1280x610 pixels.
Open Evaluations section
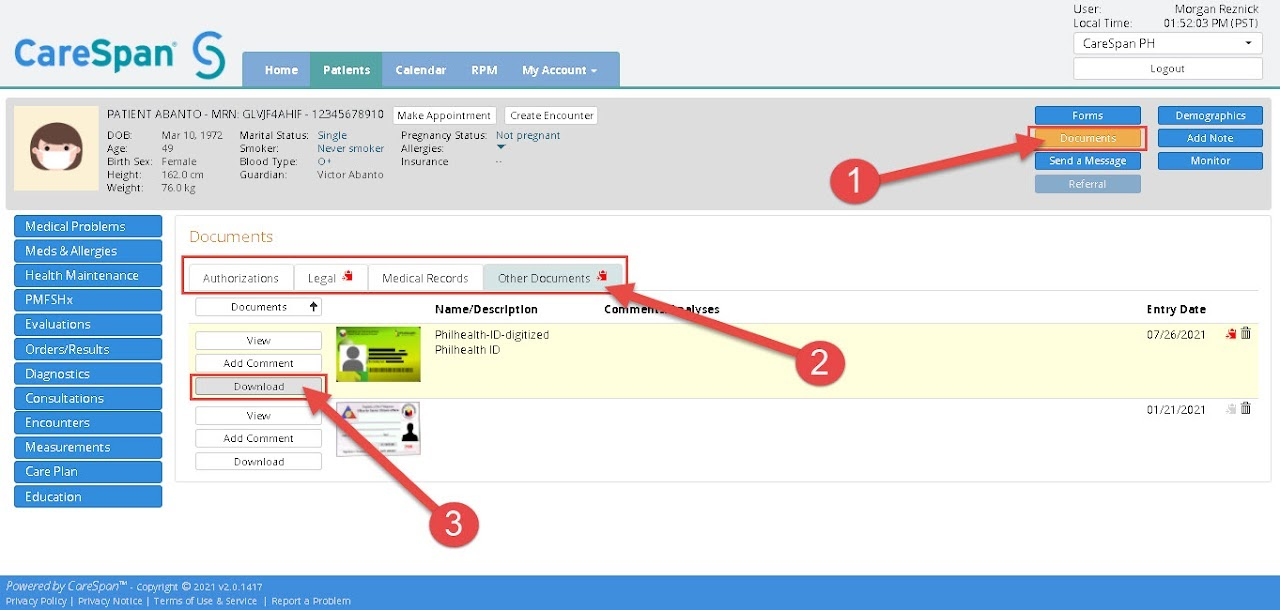(x=88, y=324)
